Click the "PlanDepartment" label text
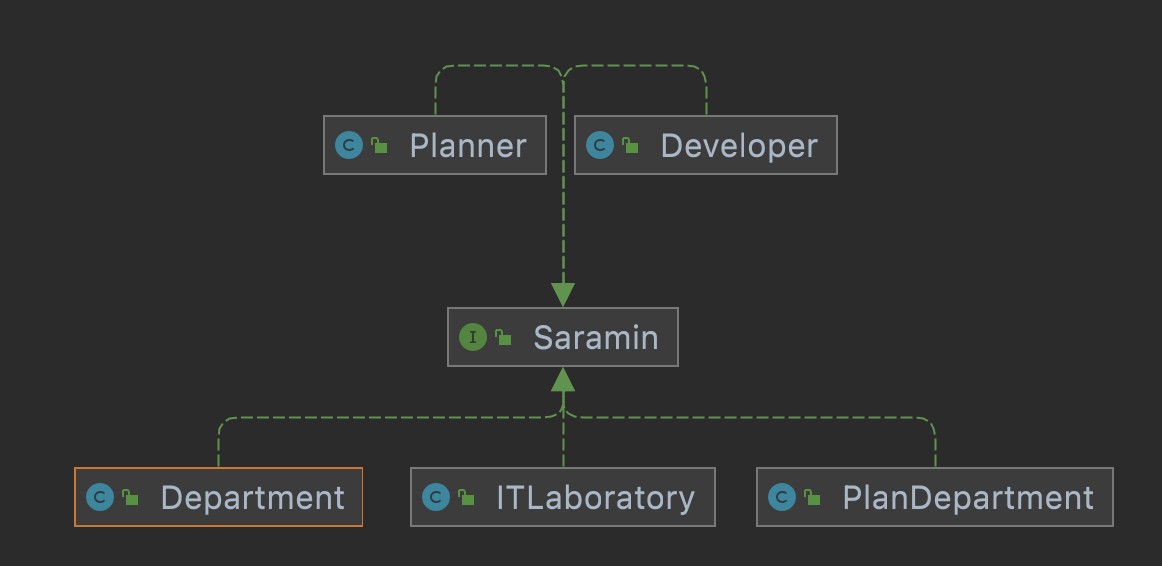 point(969,499)
